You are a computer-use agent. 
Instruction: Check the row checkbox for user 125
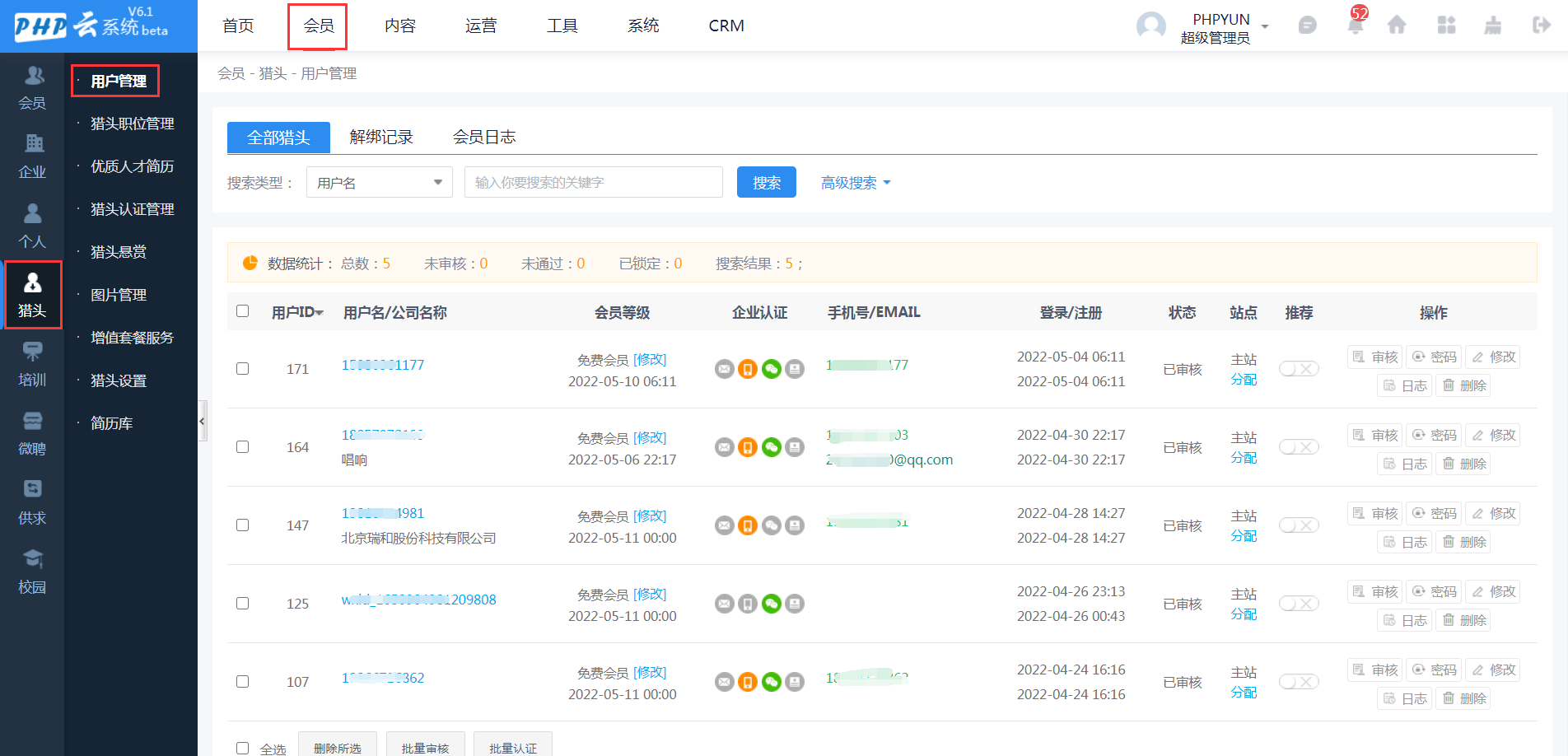(242, 604)
